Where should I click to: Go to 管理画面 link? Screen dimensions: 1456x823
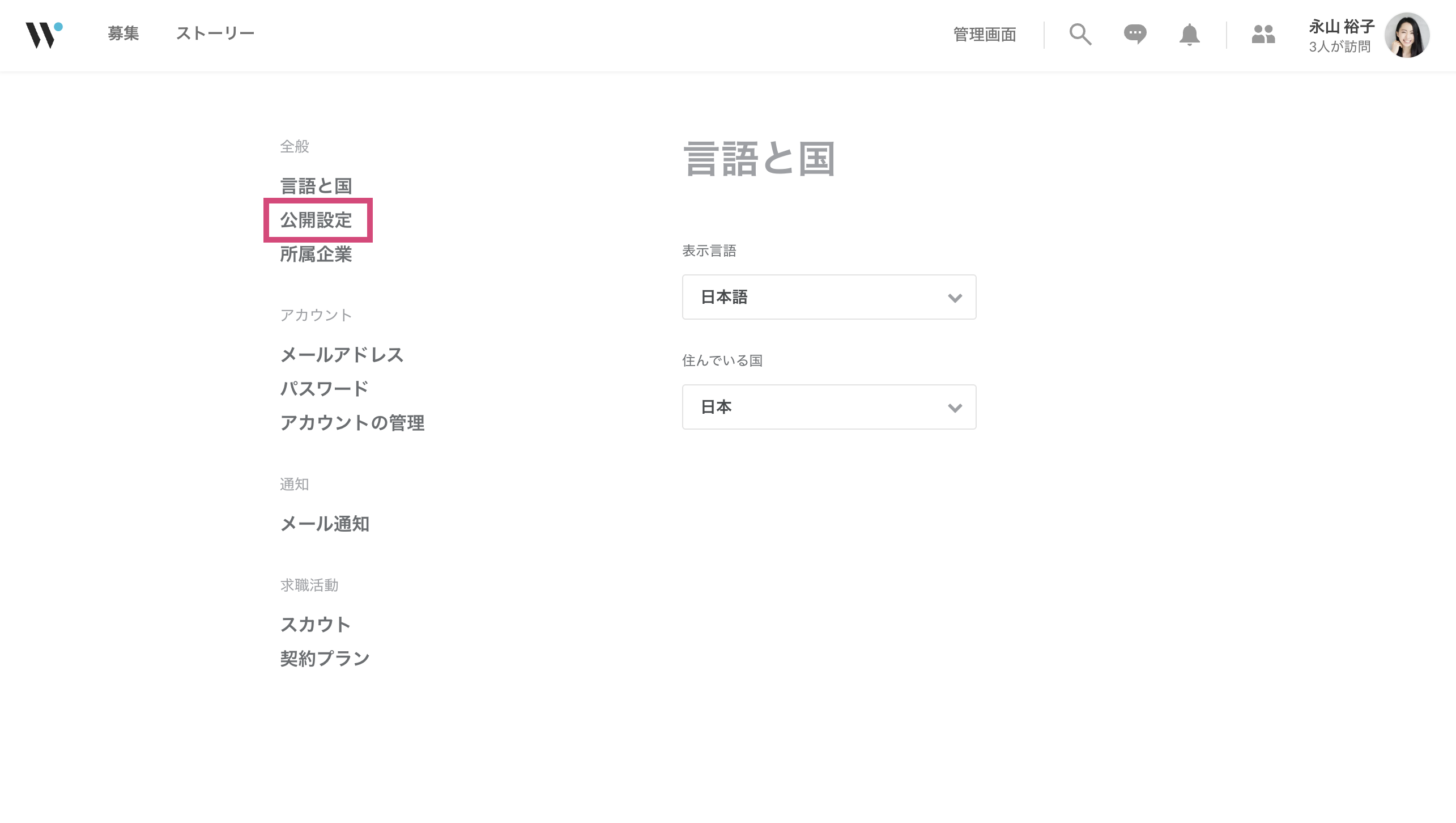click(984, 35)
